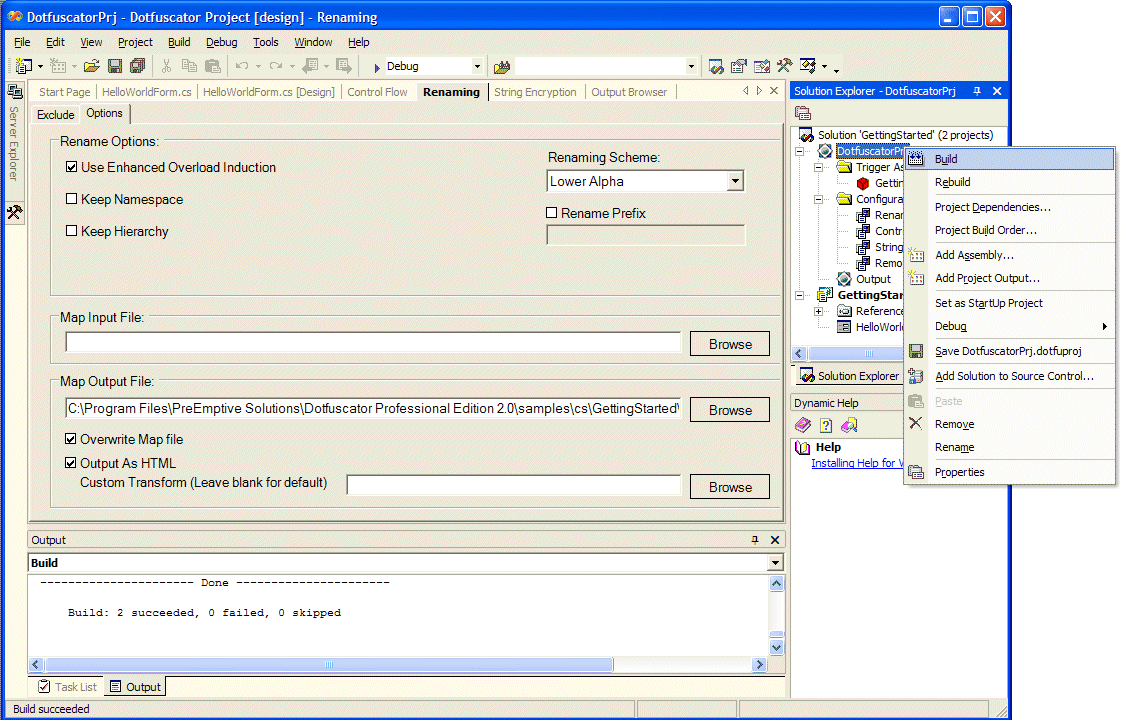Image resolution: width=1122 pixels, height=720 pixels.
Task: Click the Save All toolbar icon
Action: (137, 67)
